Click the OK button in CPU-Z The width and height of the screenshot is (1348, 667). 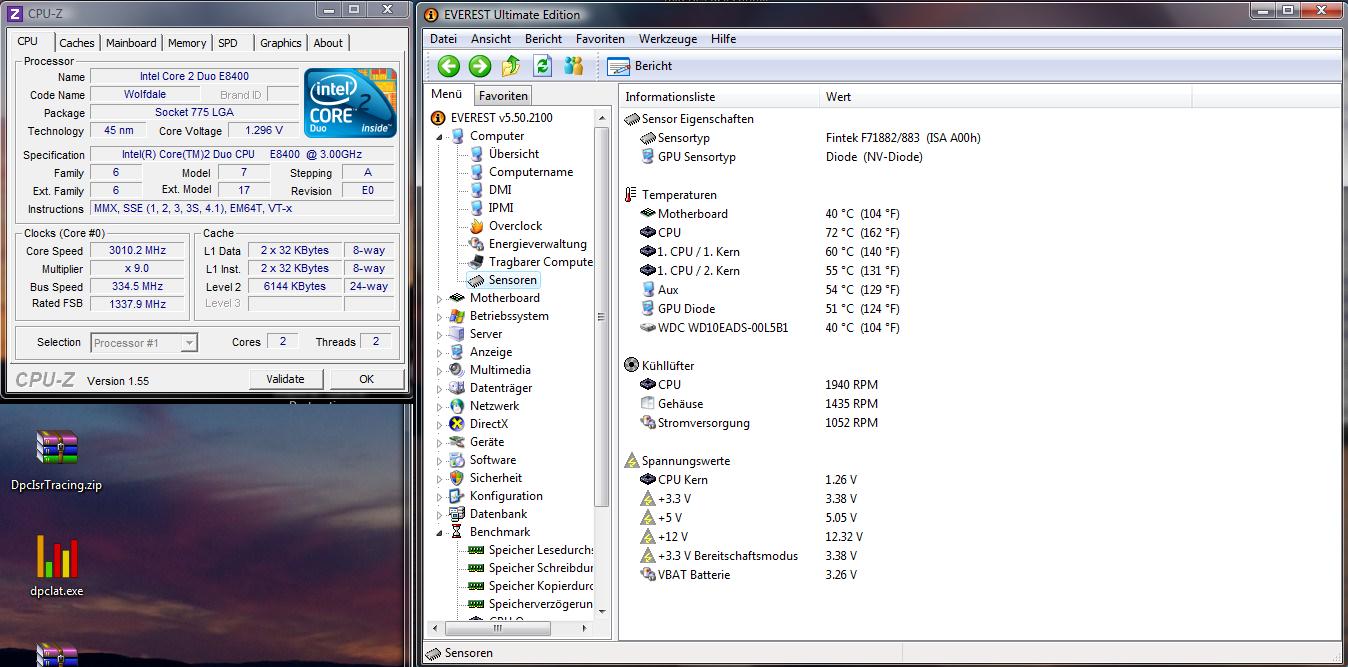366,379
